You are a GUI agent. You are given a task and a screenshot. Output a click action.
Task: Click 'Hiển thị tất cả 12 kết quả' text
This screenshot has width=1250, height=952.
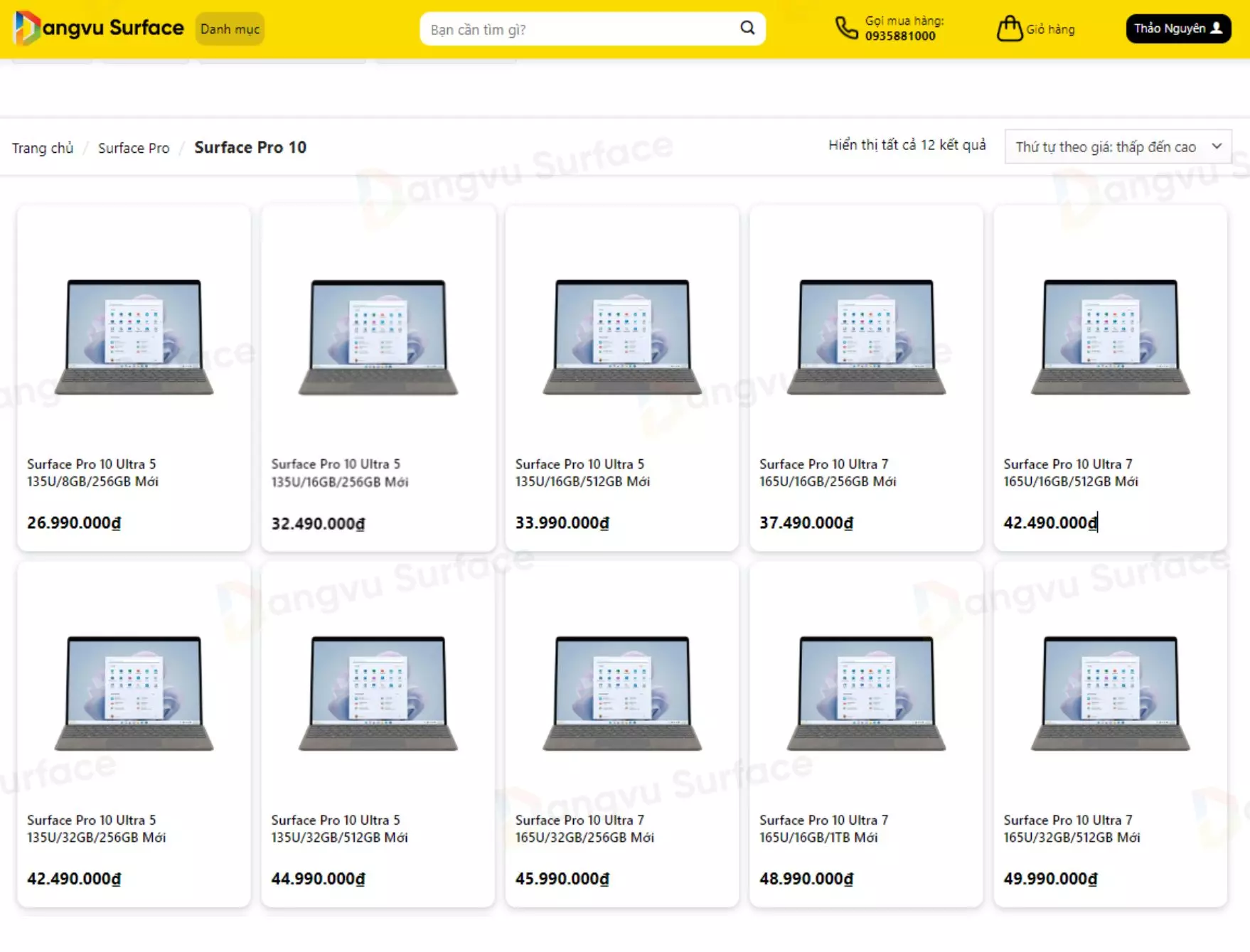[x=907, y=145]
